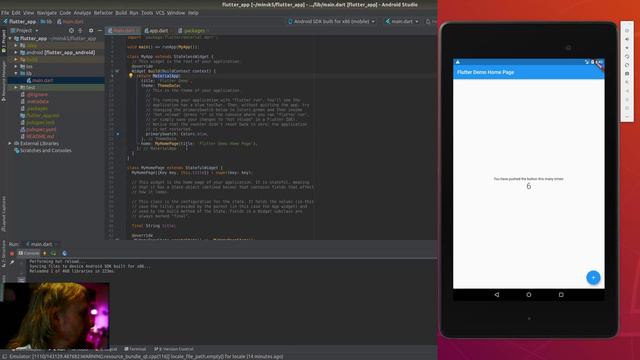Click the green hot restart icon
The width and height of the screenshot is (640, 360).
tap(53, 253)
